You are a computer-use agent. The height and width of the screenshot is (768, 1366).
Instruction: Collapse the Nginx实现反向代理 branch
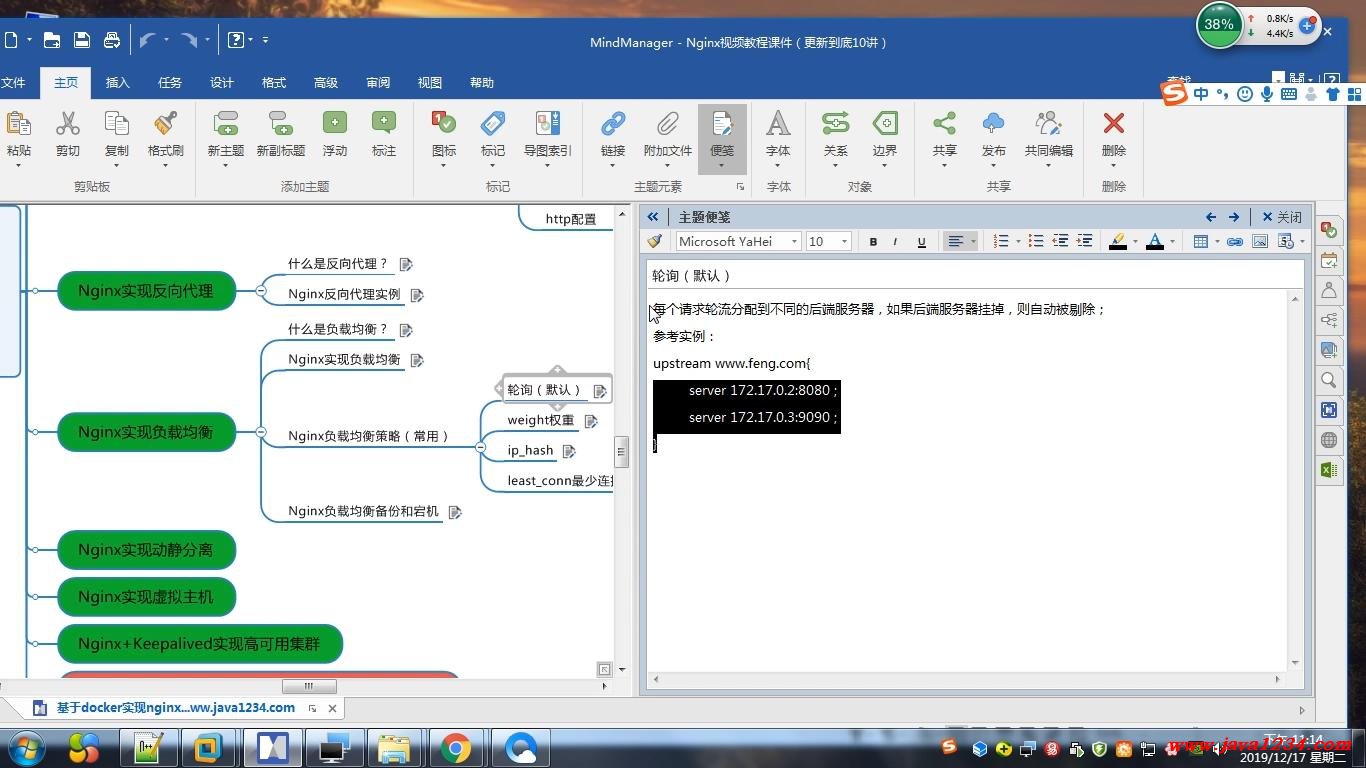coord(261,291)
